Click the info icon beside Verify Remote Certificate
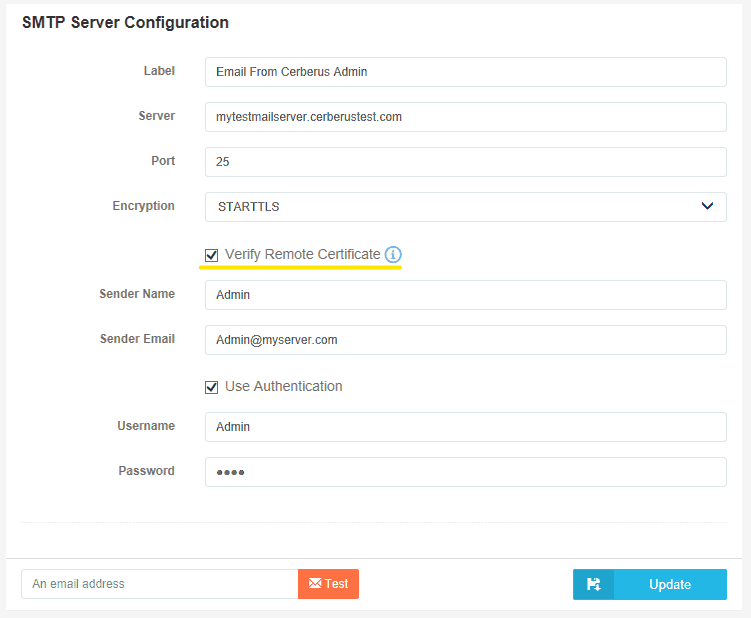 pyautogui.click(x=393, y=254)
